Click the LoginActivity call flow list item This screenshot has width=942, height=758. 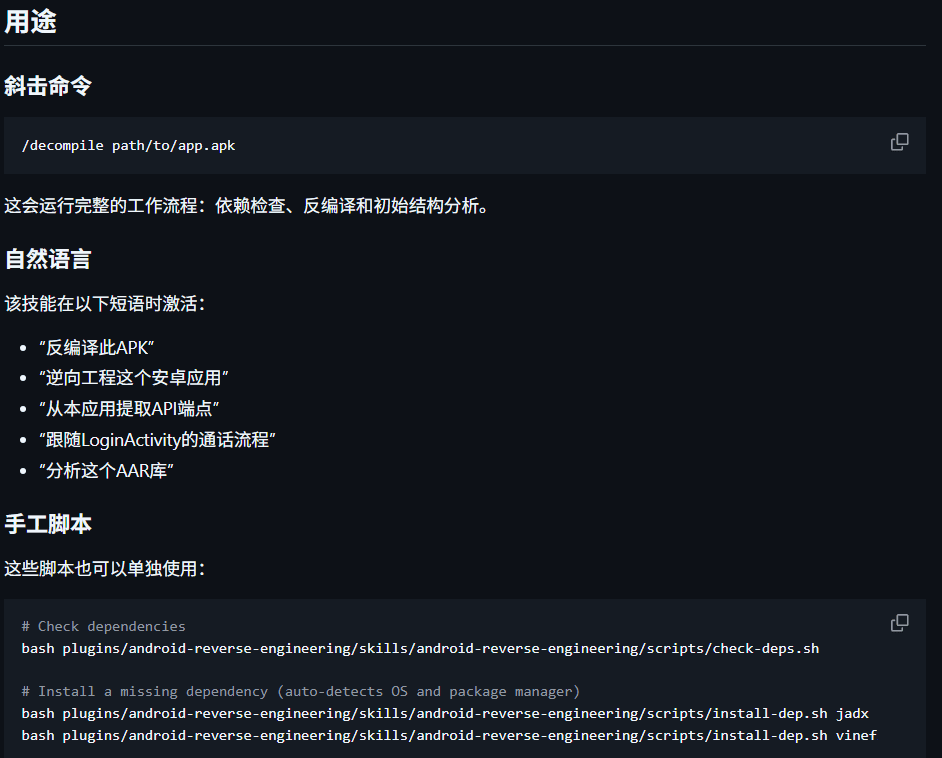click(157, 440)
